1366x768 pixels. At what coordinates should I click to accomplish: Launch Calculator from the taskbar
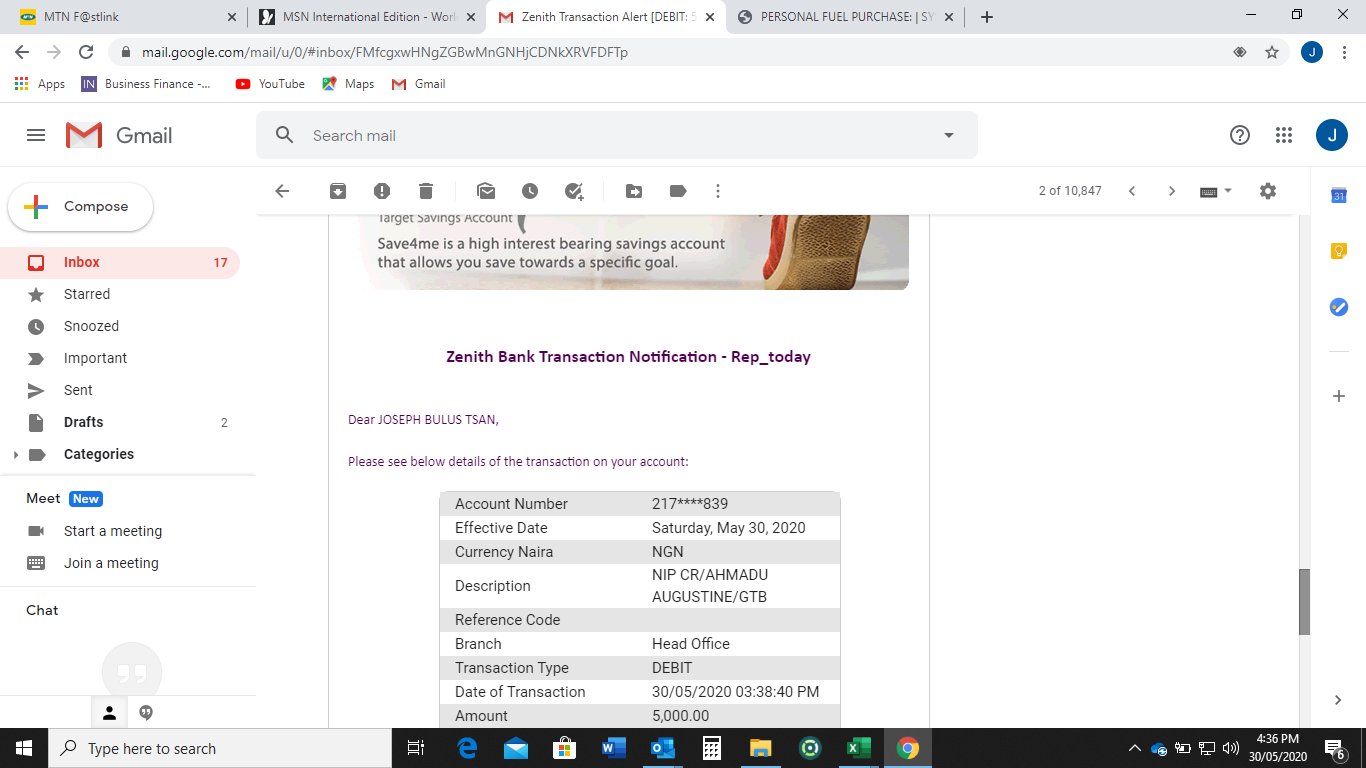pos(711,748)
